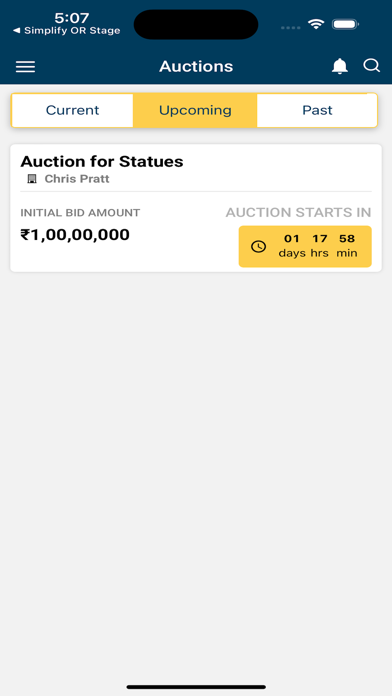
Task: Tap the Wi-Fi status icon
Action: [316, 24]
